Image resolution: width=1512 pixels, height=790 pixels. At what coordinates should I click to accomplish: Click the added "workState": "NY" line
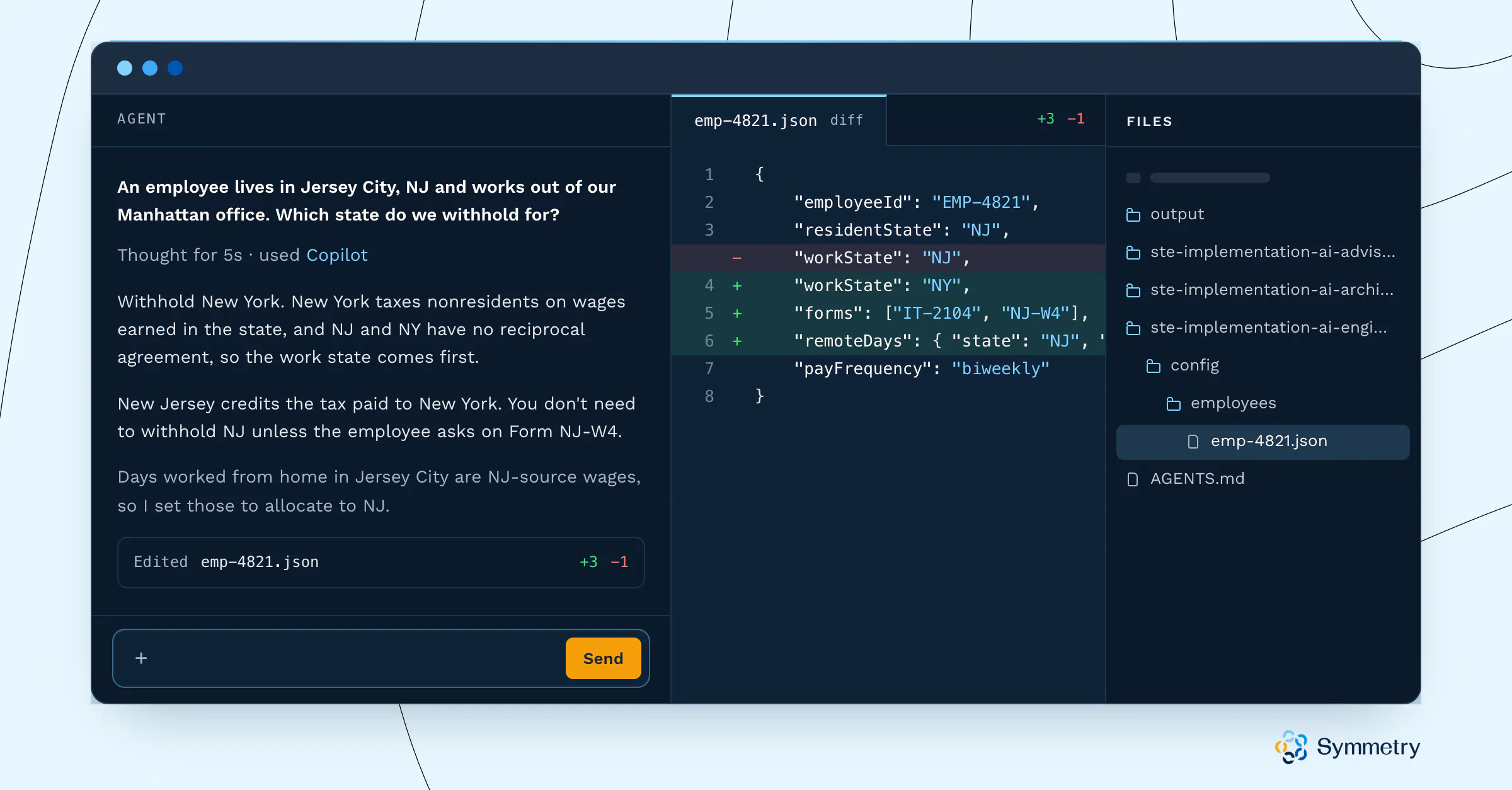click(888, 285)
